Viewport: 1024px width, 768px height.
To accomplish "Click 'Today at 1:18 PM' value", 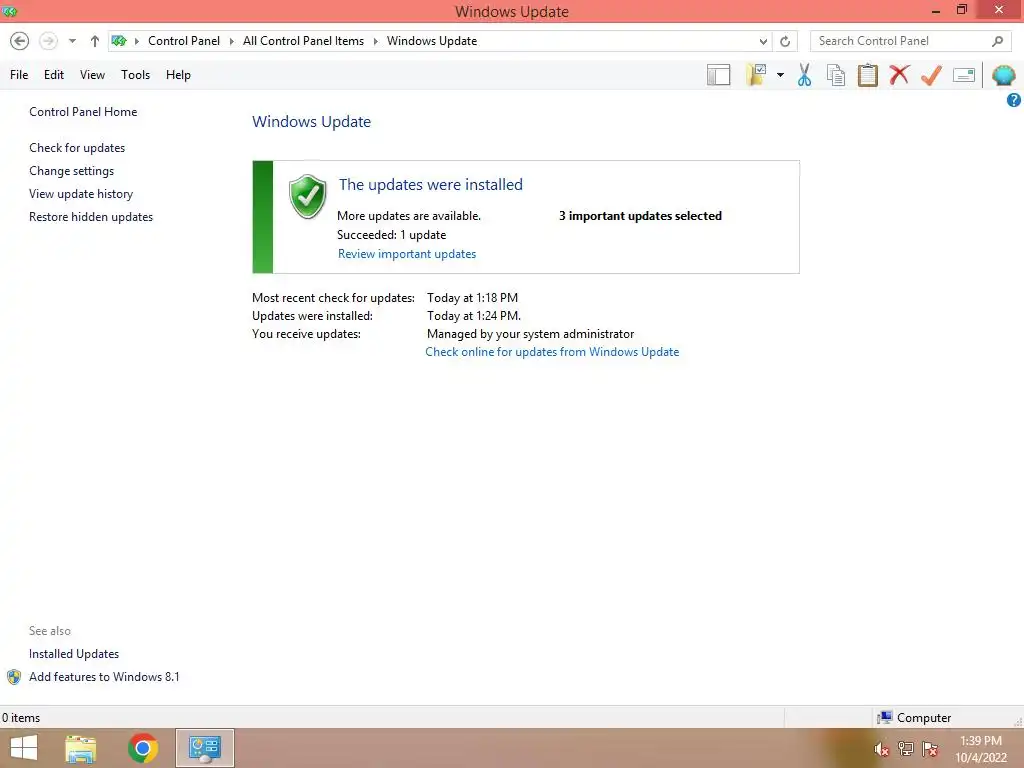I will coord(472,298).
